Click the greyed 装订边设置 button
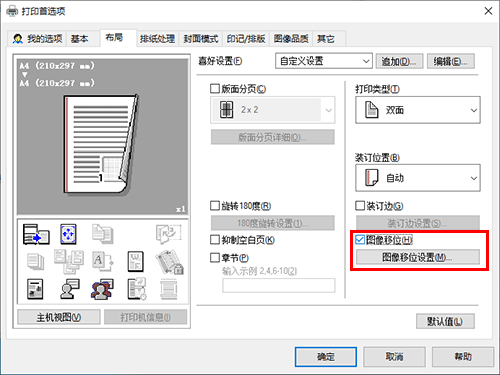This screenshot has height=375, width=500. click(x=418, y=223)
